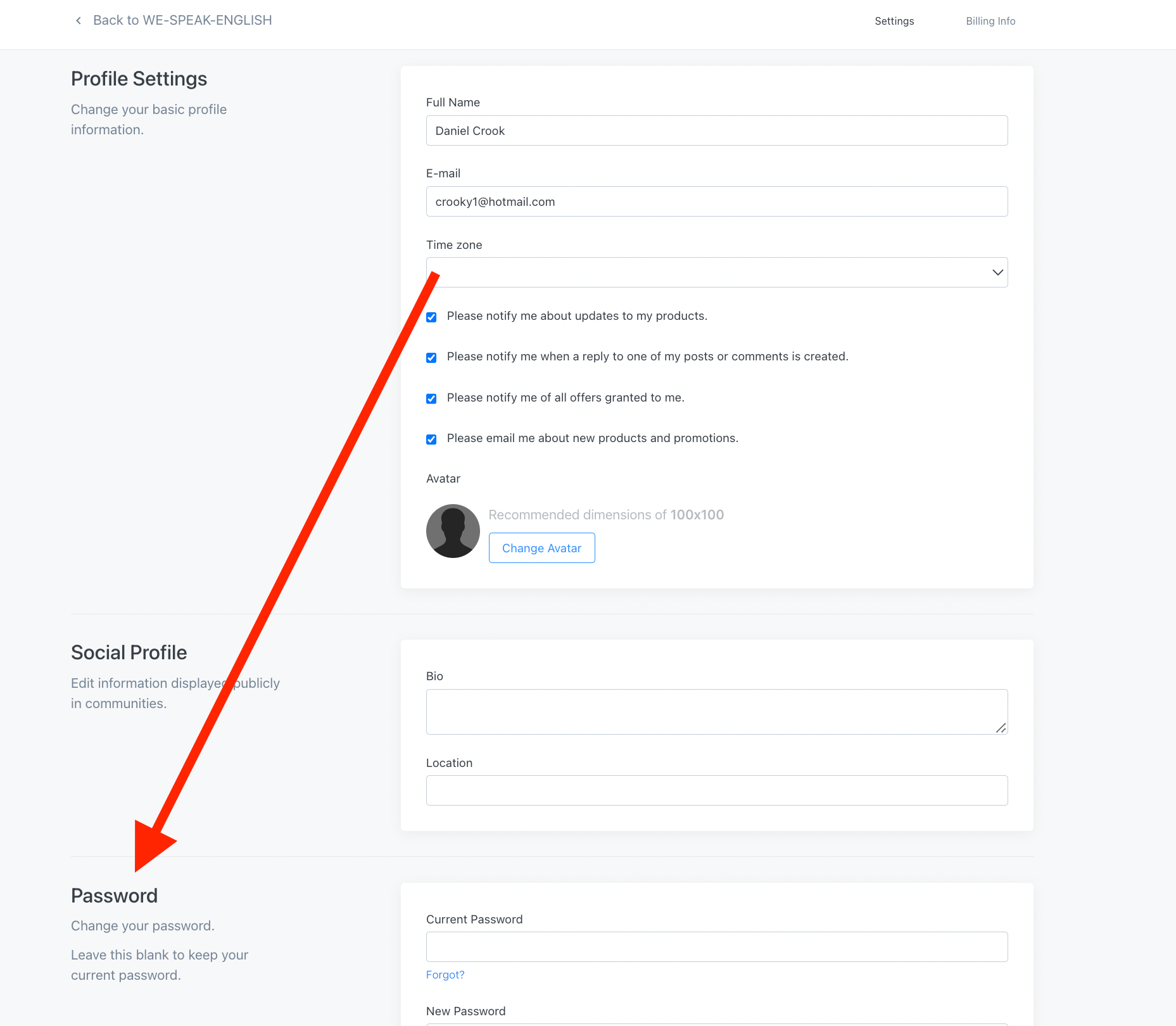Click the Change Avatar button
The width and height of the screenshot is (1176, 1026).
click(541, 548)
